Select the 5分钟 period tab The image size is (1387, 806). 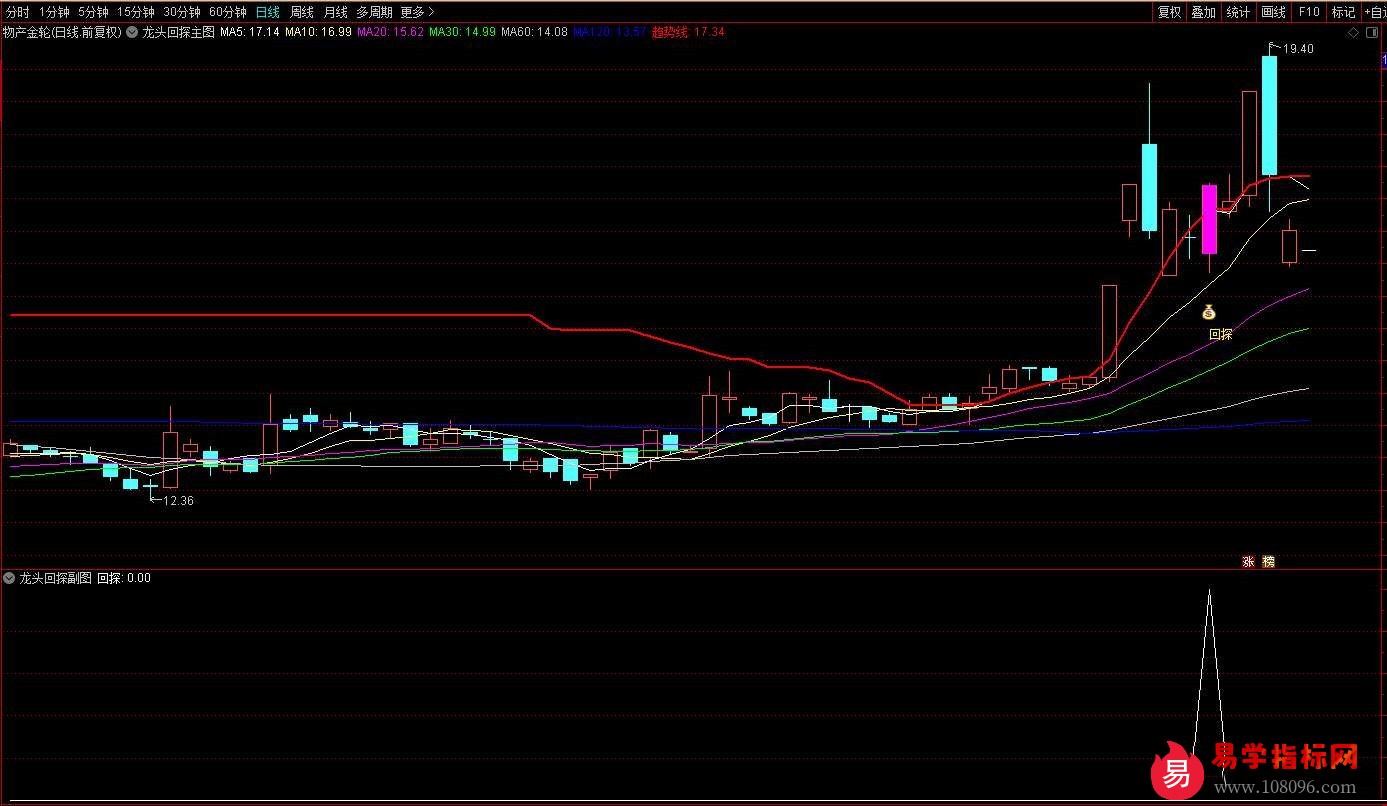[x=93, y=12]
